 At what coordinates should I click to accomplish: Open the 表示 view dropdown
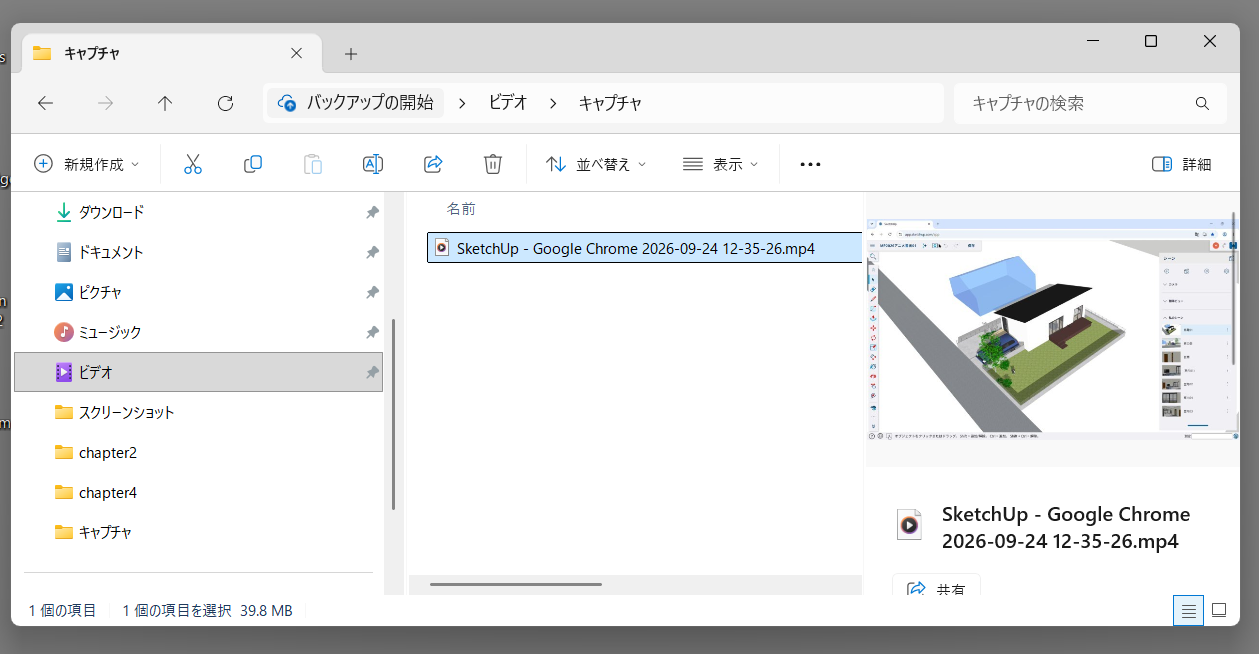pos(720,164)
